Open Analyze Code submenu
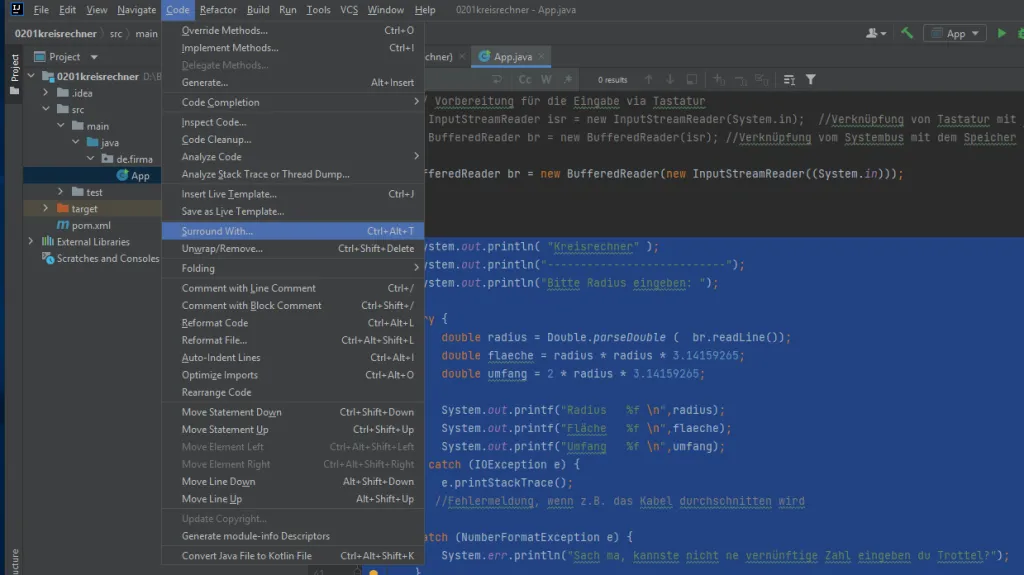 coord(293,157)
